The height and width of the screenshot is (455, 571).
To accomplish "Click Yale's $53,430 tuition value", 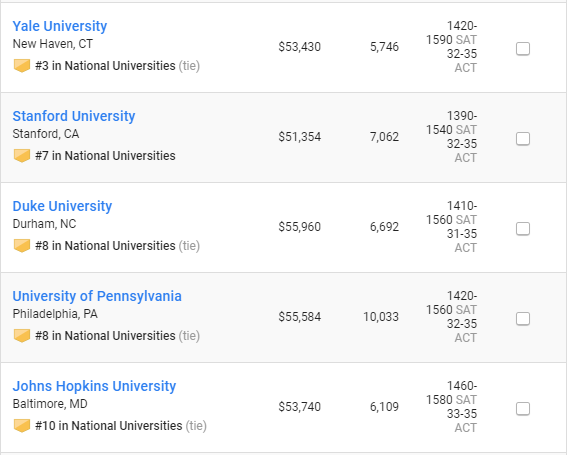I will [300, 47].
